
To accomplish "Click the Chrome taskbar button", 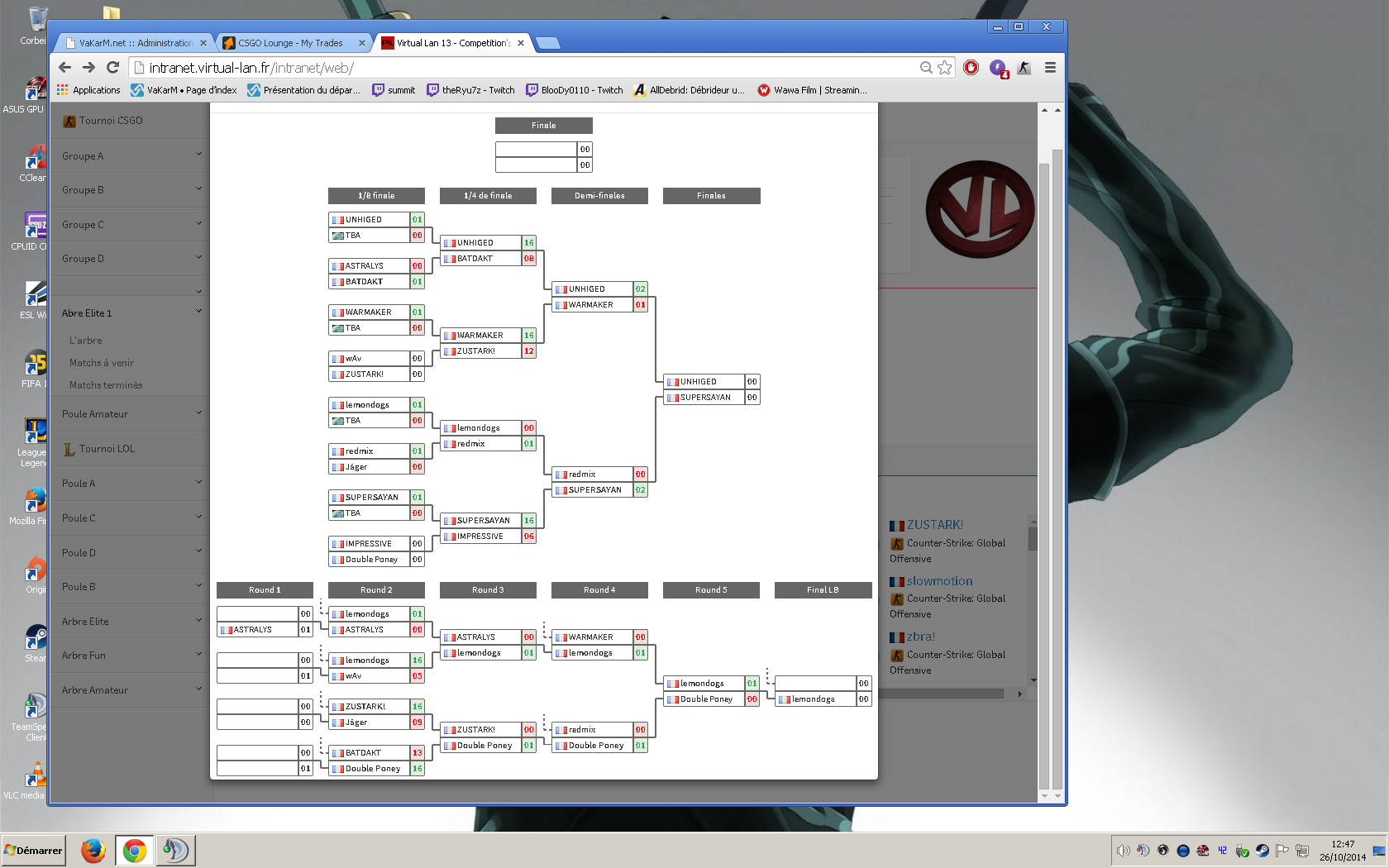I will coord(135,850).
